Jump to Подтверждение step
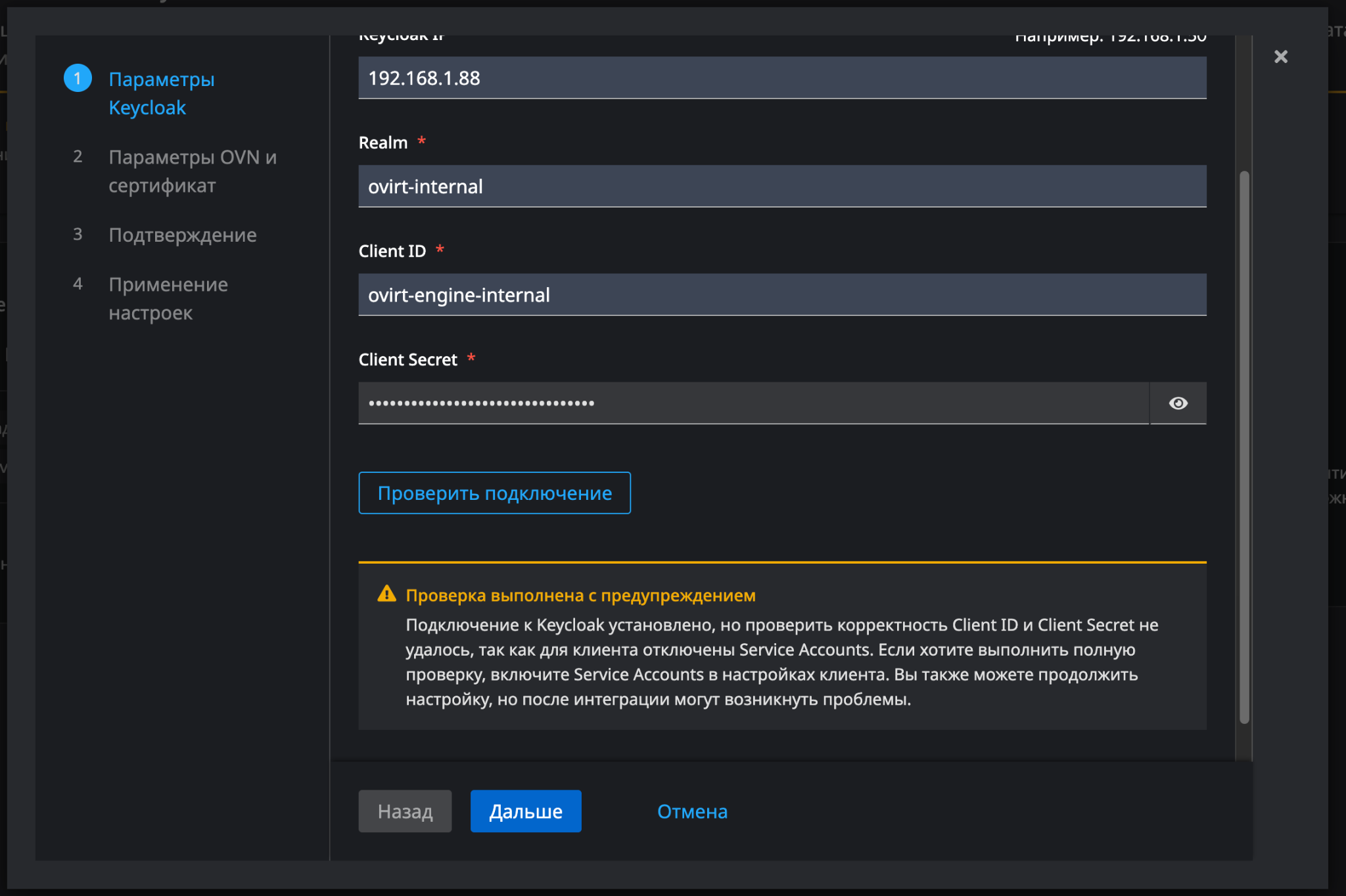Viewport: 1346px width, 896px height. coord(183,235)
